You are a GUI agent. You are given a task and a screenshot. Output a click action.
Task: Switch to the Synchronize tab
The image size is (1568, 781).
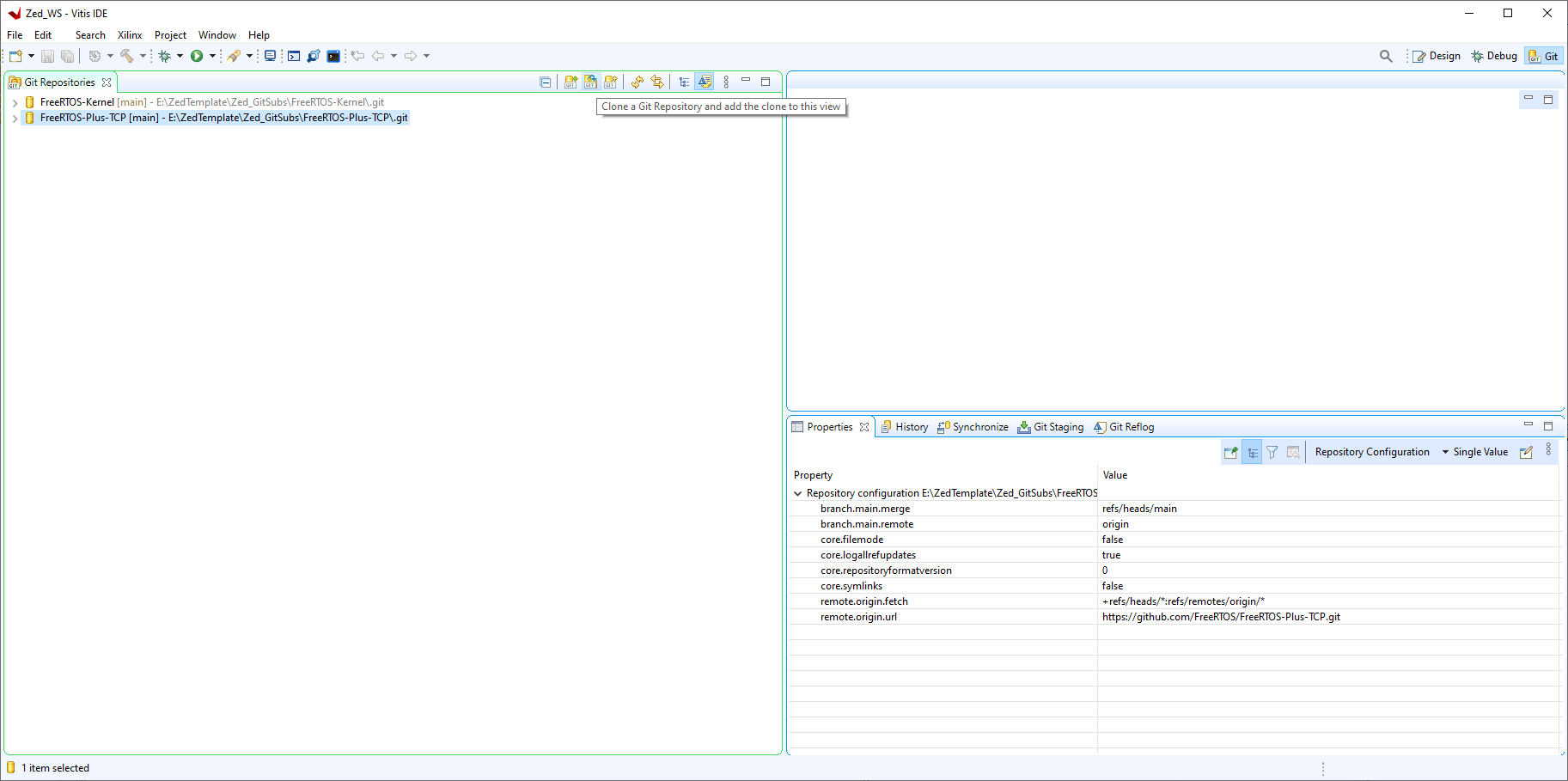(x=973, y=427)
